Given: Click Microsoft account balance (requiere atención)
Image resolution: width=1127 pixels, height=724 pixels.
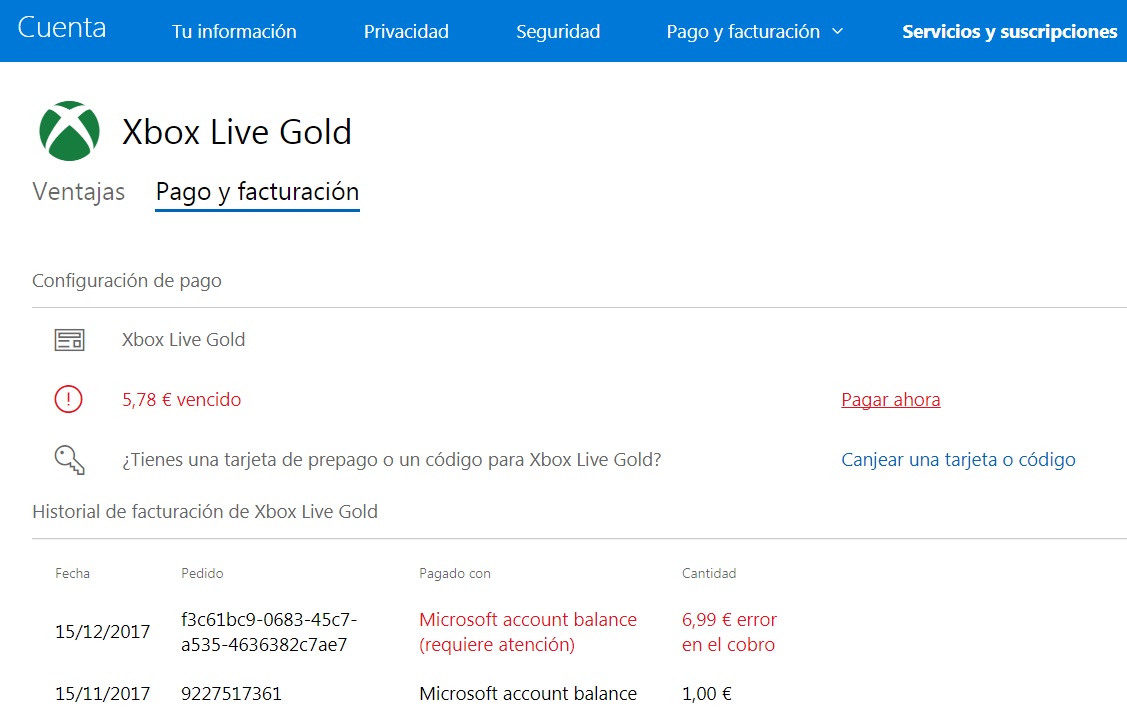Looking at the screenshot, I should (x=528, y=632).
